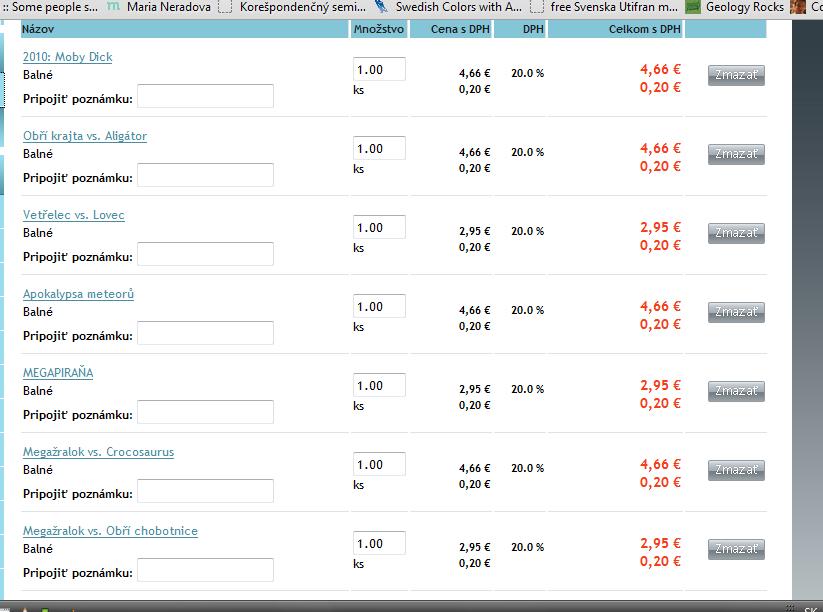
Task: Click the Názov column header
Action: [x=185, y=29]
